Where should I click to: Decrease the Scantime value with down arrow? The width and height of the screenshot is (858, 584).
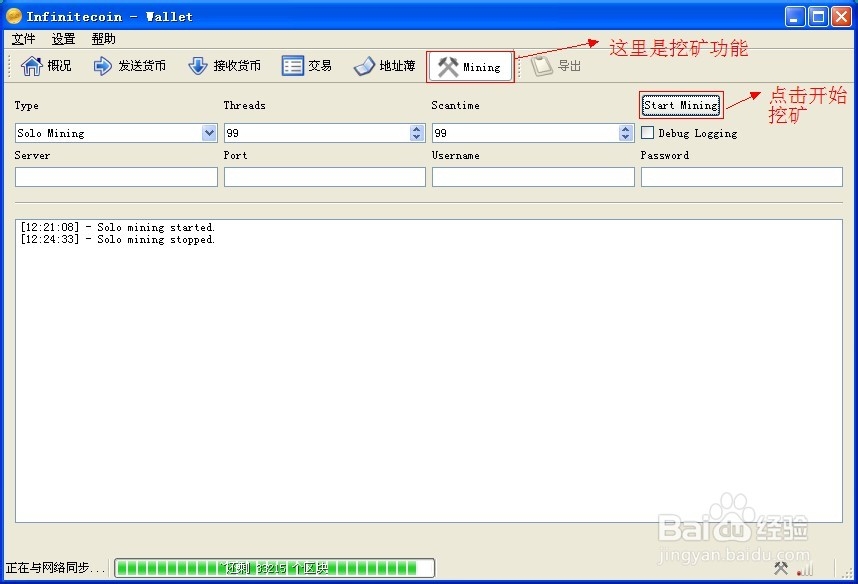click(625, 137)
